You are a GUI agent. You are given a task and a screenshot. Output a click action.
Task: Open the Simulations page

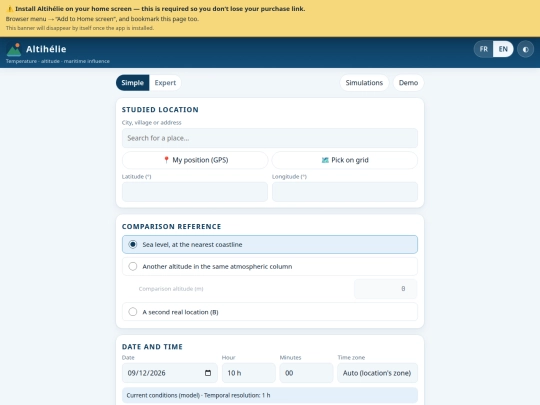pyautogui.click(x=364, y=83)
